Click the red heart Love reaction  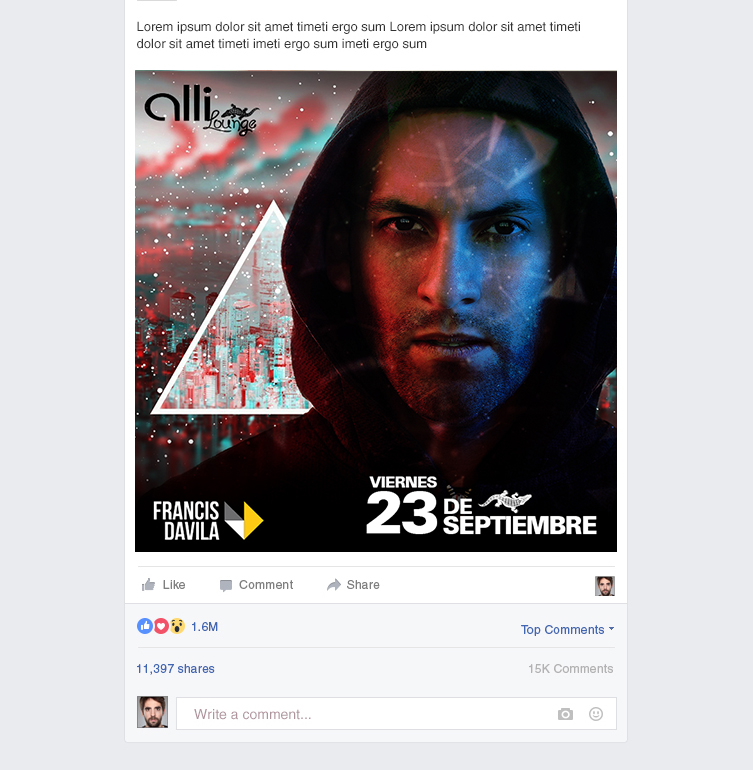tap(161, 626)
